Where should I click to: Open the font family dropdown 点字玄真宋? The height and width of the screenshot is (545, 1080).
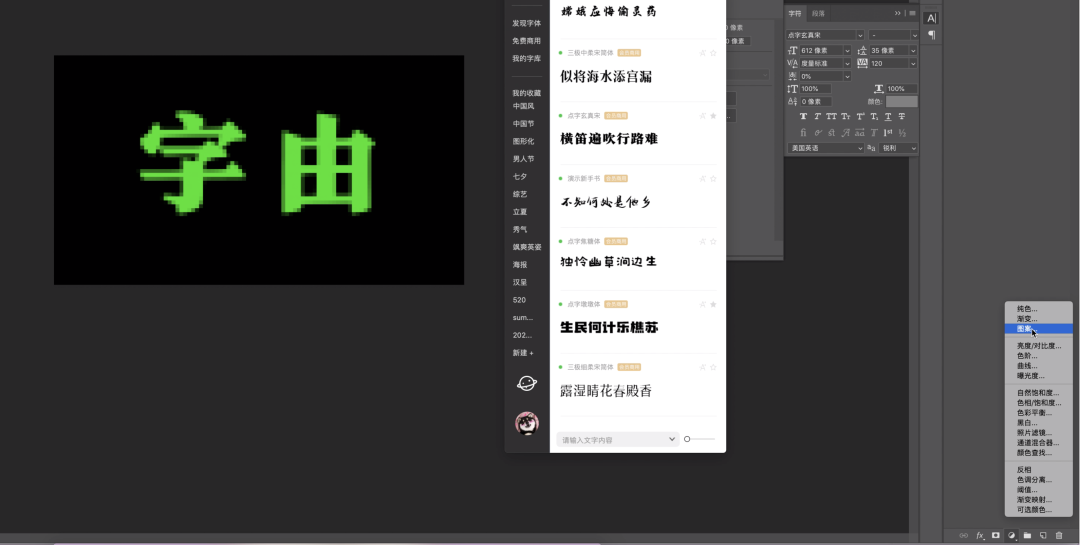[x=825, y=35]
